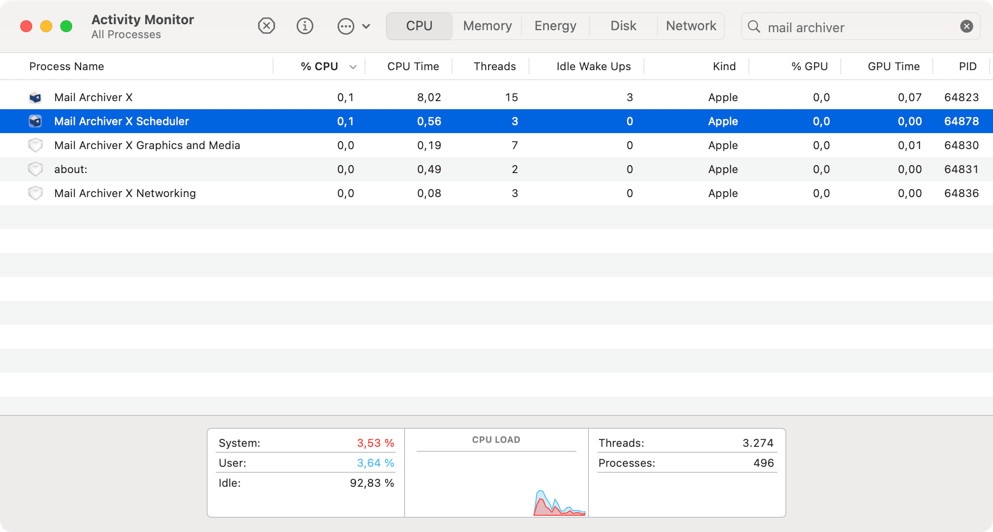Click PID 64823 cell

pos(961,98)
